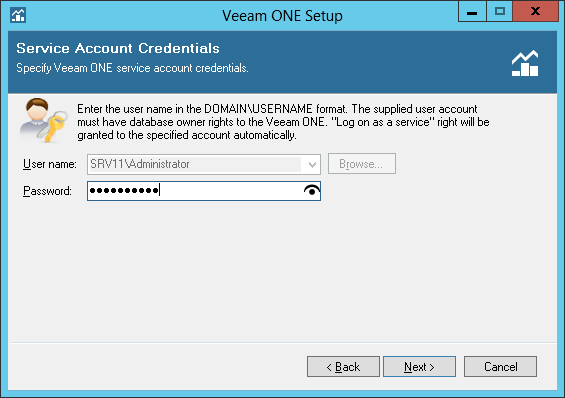Viewport: 565px width, 398px height.
Task: Click the Veeam ONE title bar app icon
Action: coord(18,15)
